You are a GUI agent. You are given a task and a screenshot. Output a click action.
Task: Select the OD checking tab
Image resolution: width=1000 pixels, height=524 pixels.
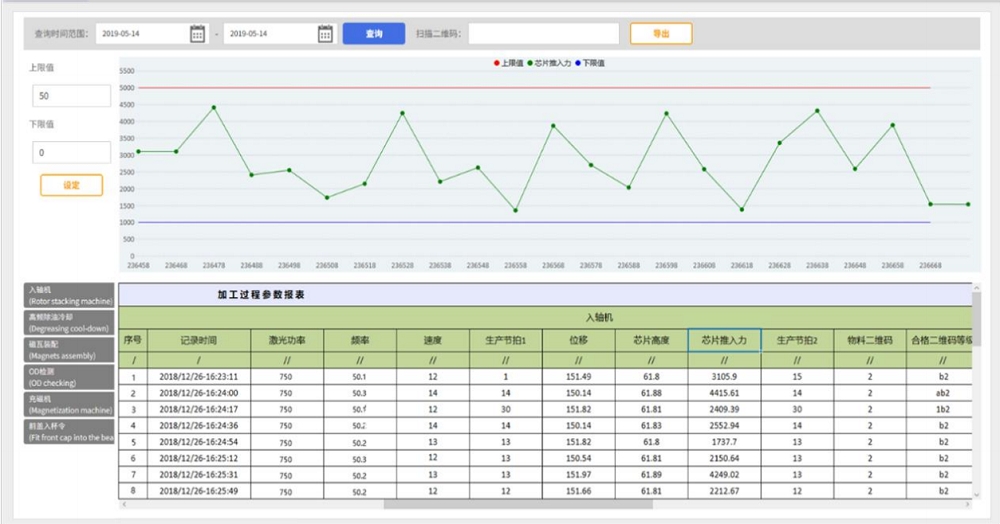[x=69, y=376]
